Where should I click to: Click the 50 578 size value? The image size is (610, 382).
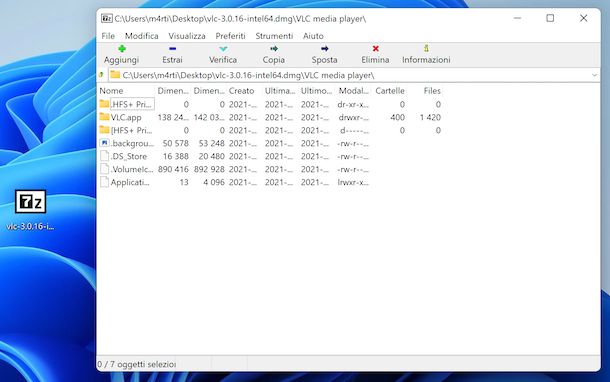pos(175,143)
